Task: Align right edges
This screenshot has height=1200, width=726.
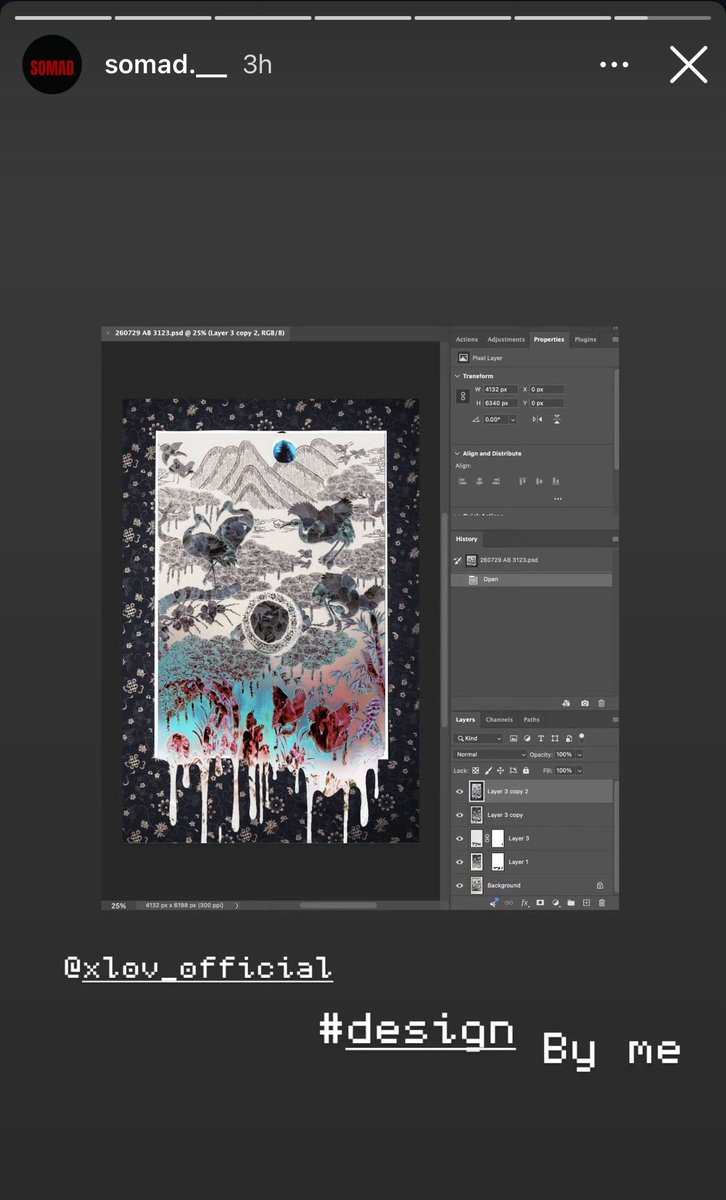Action: [496, 481]
